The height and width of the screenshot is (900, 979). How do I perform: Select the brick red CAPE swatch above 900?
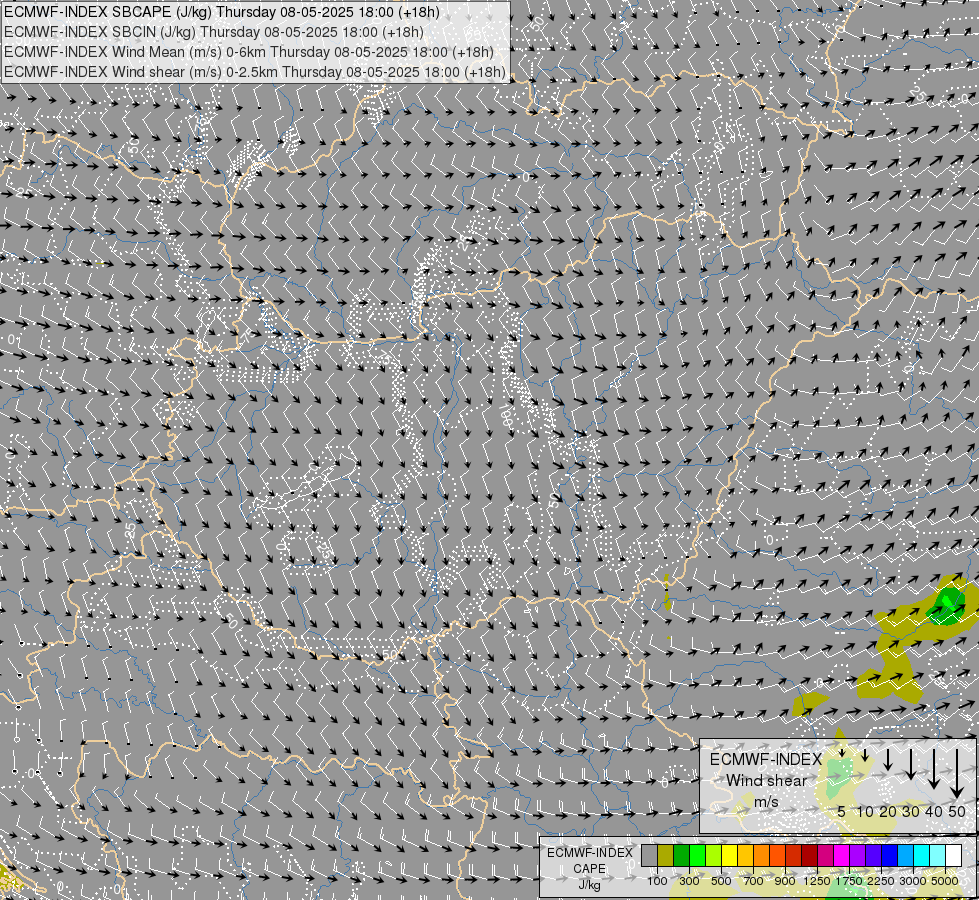pos(794,856)
